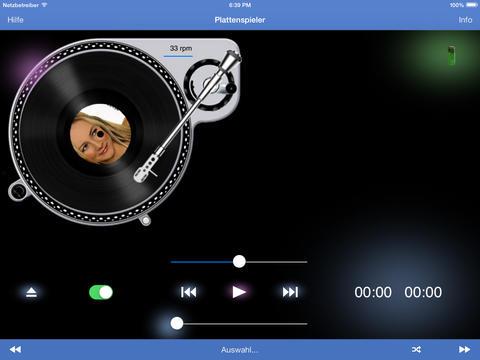480x360 pixels.
Task: Toggle the green on/off switch
Action: pyautogui.click(x=101, y=292)
